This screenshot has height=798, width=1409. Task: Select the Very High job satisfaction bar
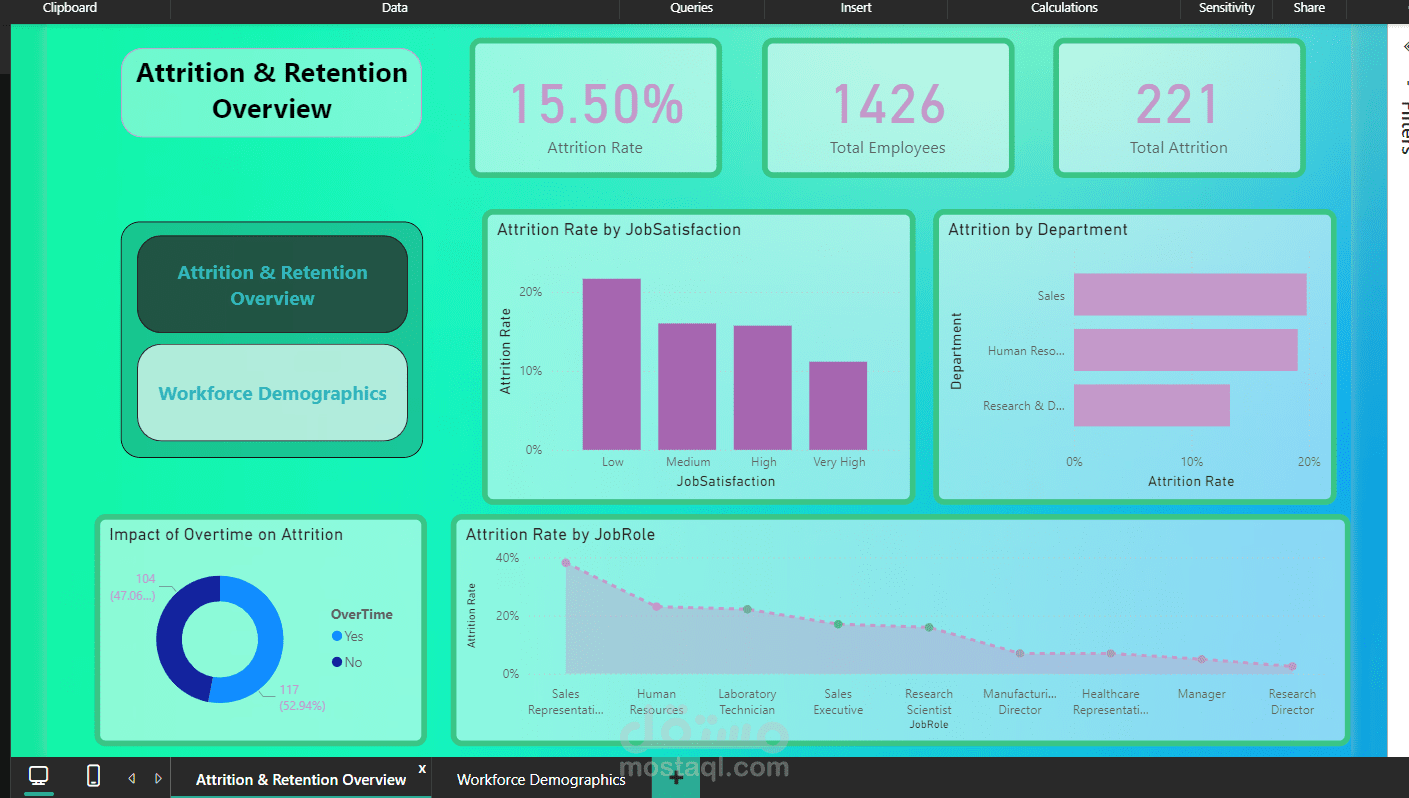[838, 406]
